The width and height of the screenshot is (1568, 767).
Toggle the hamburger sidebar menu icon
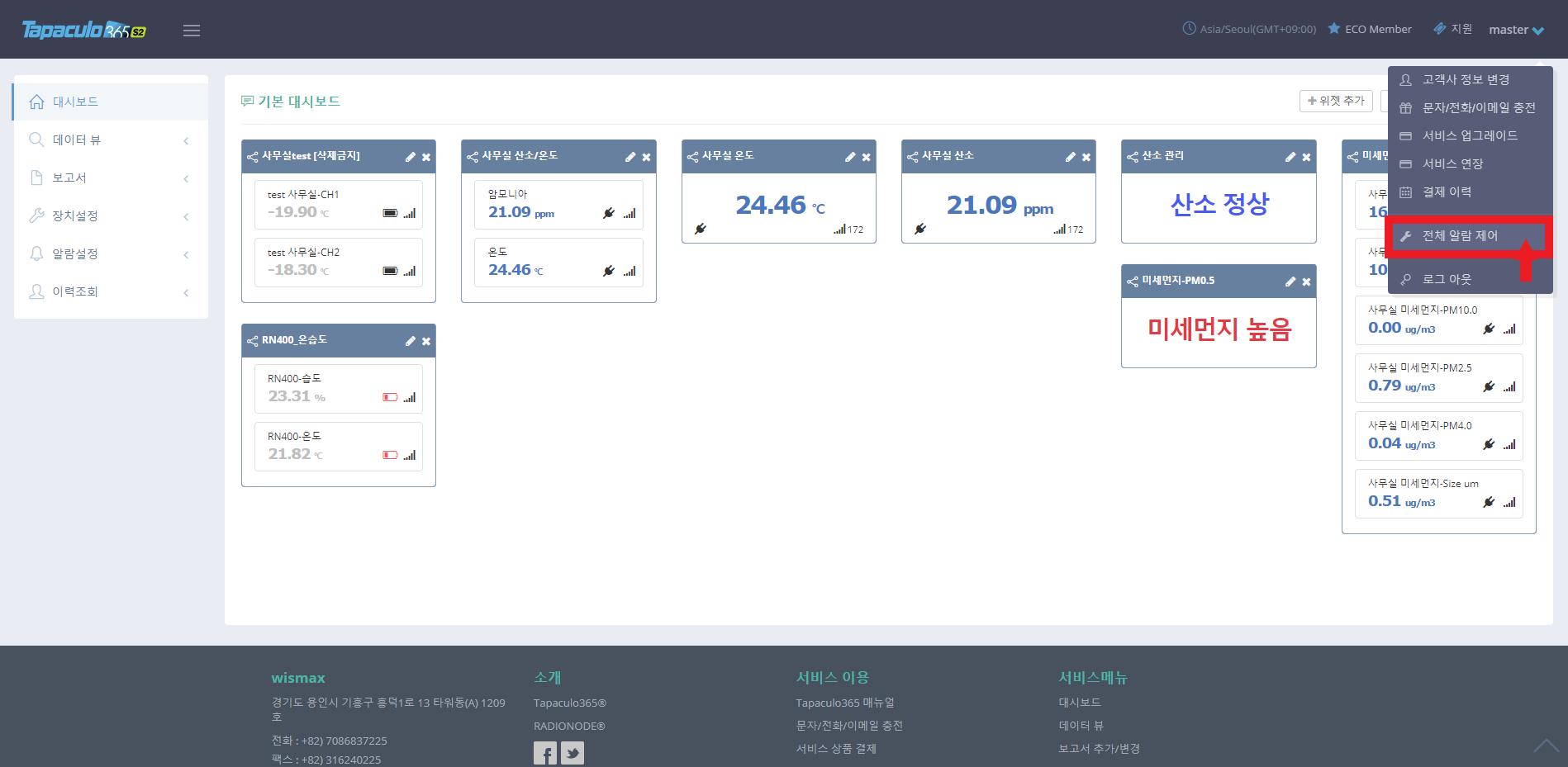[x=192, y=31]
